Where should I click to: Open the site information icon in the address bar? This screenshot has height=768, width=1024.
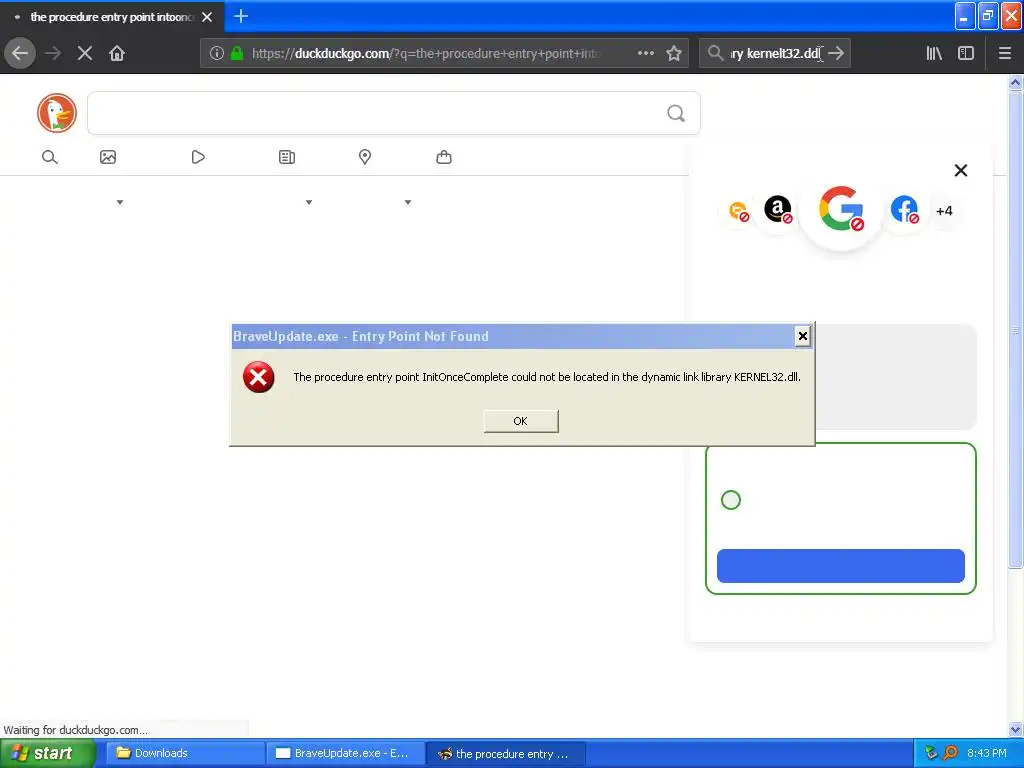pyautogui.click(x=217, y=53)
